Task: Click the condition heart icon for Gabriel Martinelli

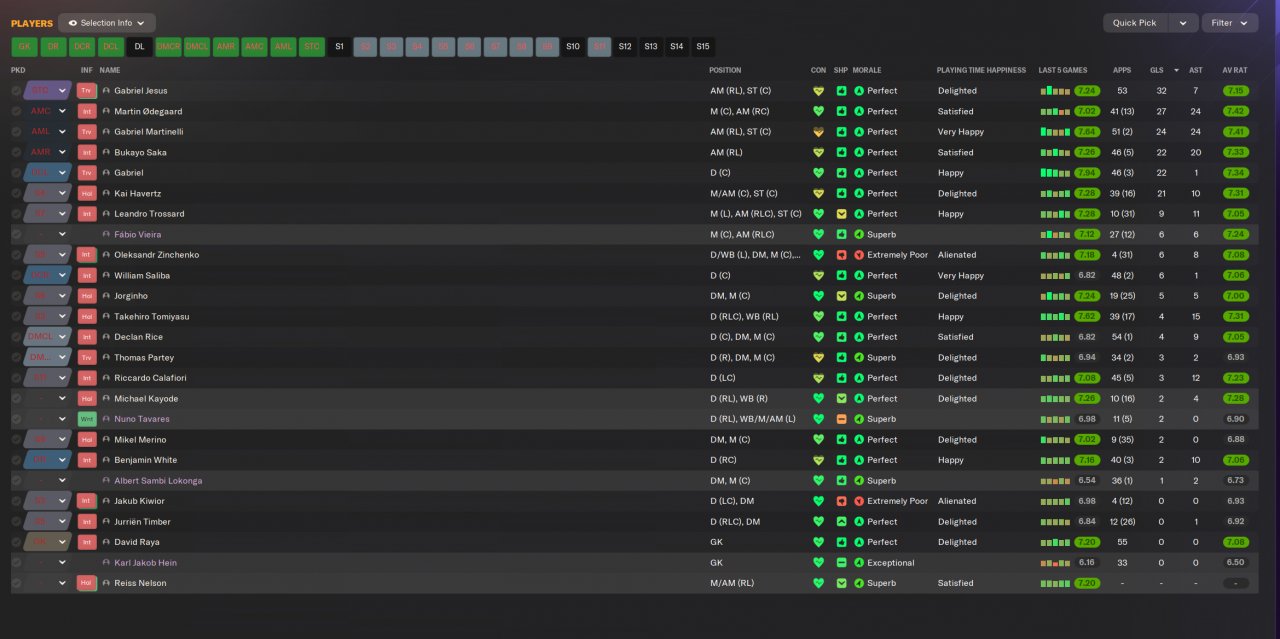Action: [x=818, y=132]
